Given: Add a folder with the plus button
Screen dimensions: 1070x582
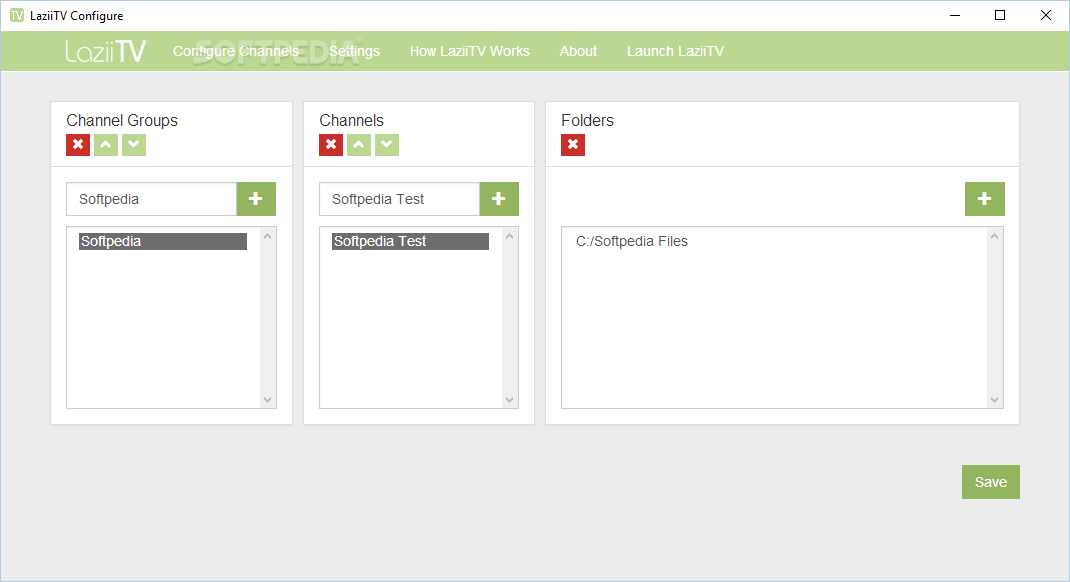Looking at the screenshot, I should (x=985, y=199).
